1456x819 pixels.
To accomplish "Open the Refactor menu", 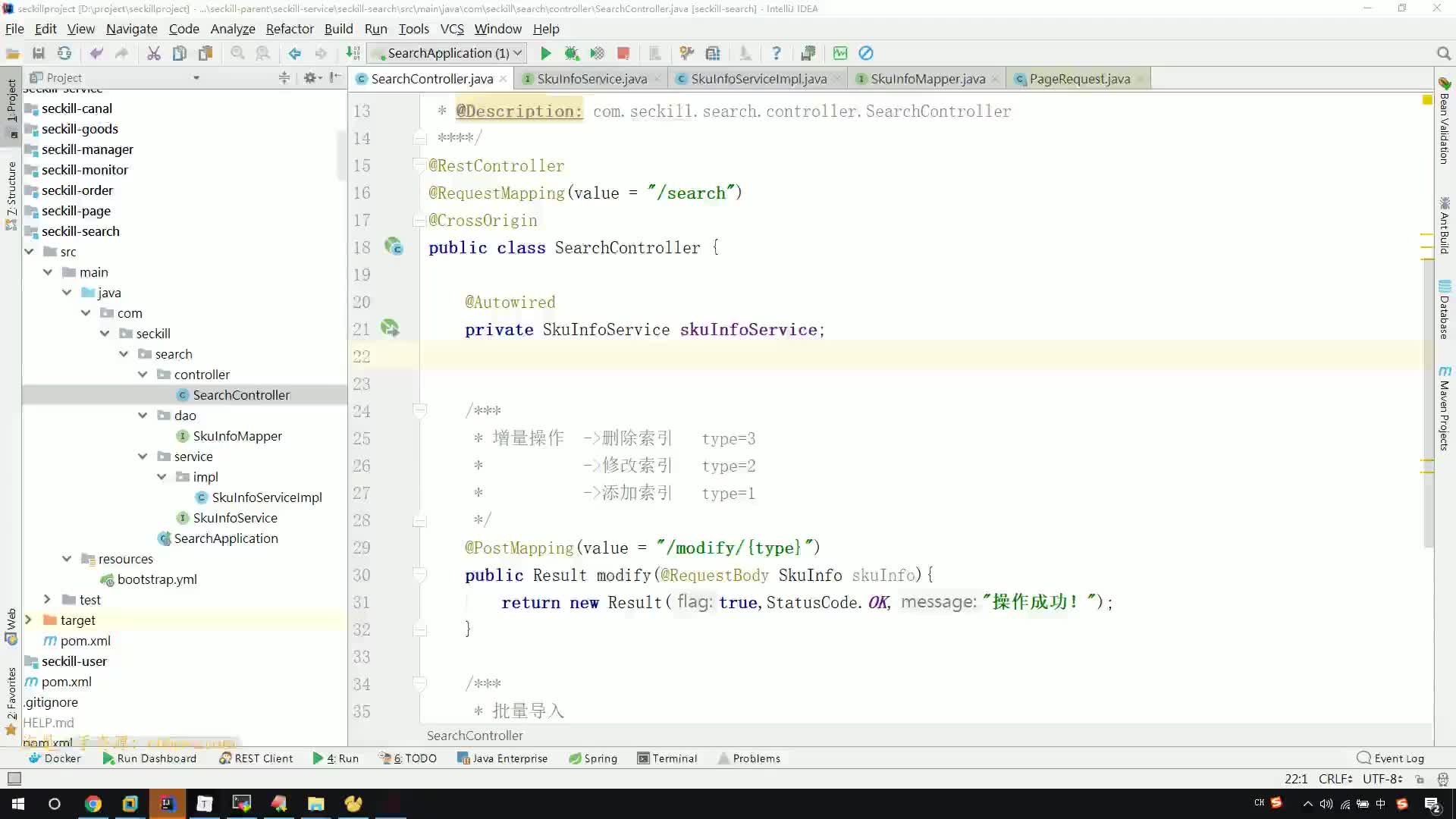I will point(289,28).
